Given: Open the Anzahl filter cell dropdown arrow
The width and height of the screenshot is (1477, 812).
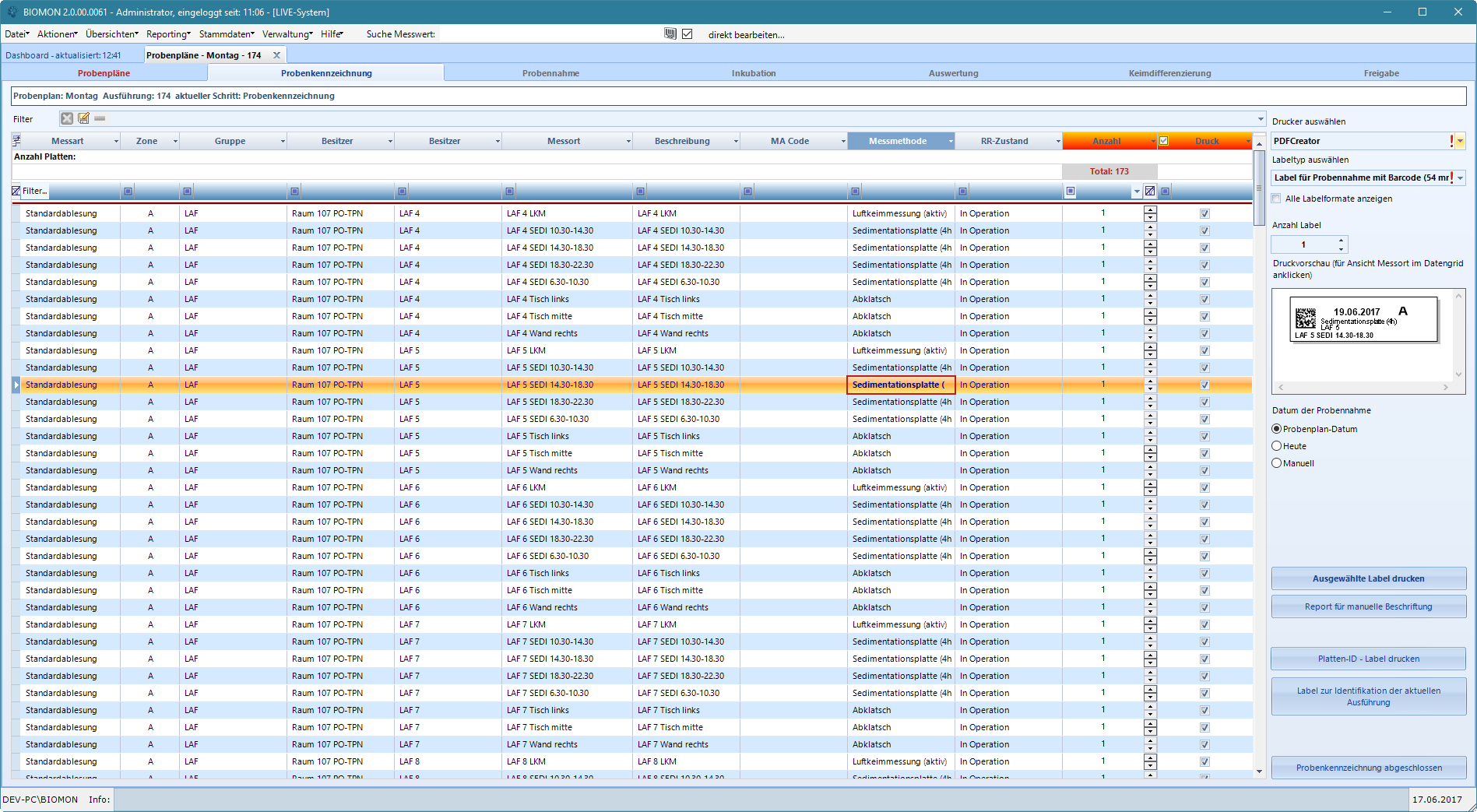Looking at the screenshot, I should 1137,192.
